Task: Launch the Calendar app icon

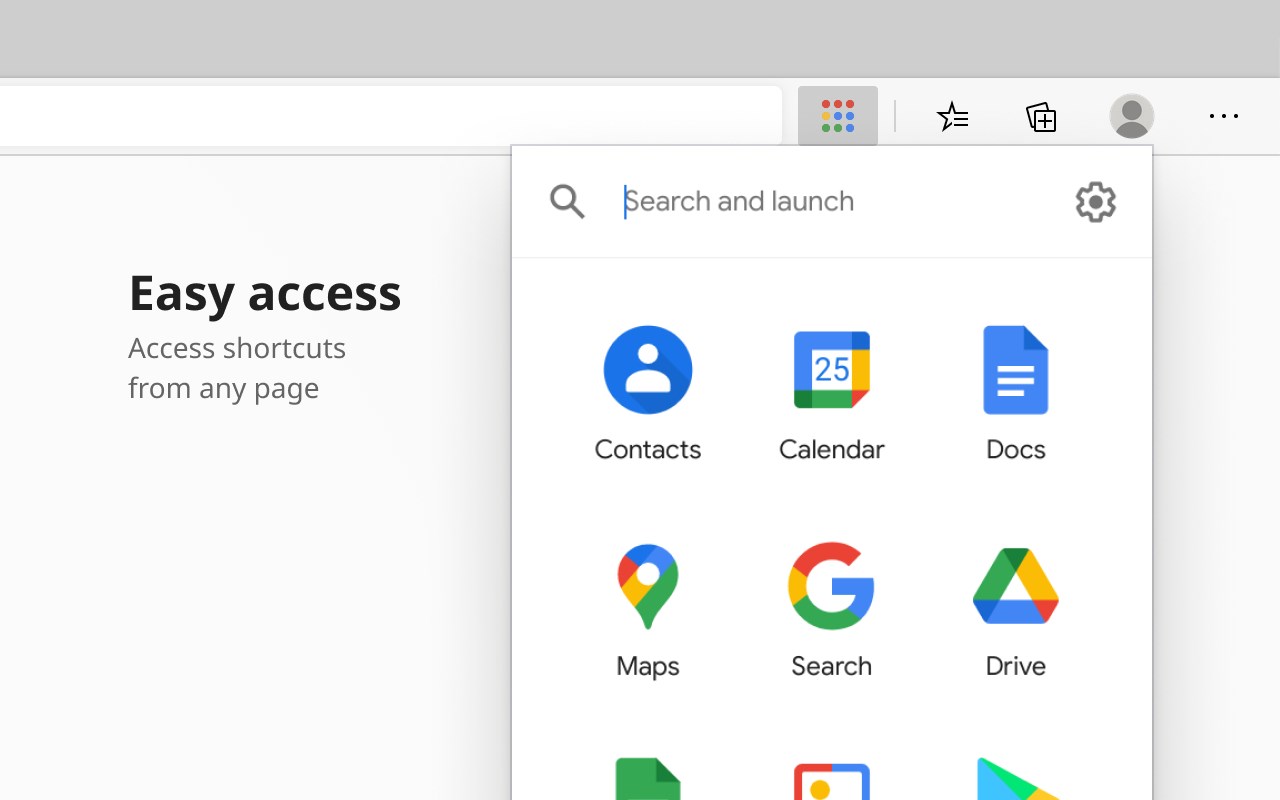Action: click(832, 370)
